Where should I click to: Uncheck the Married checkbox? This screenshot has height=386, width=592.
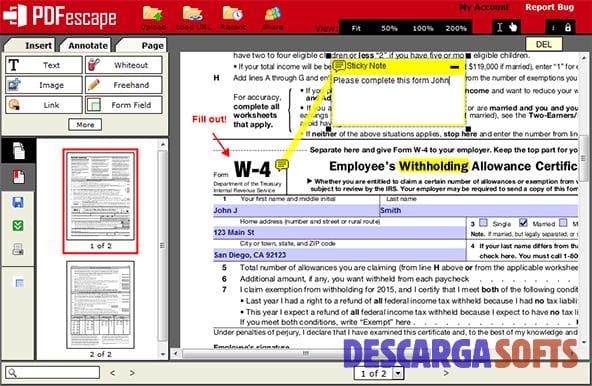[x=523, y=222]
